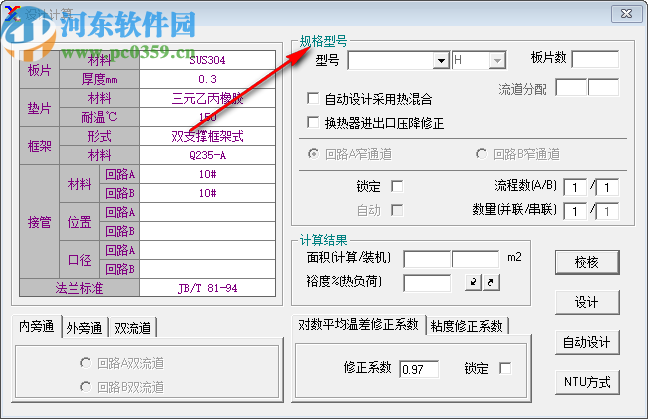Edit the 修正系数 0.97 field
This screenshot has height=419, width=648.
click(x=419, y=369)
